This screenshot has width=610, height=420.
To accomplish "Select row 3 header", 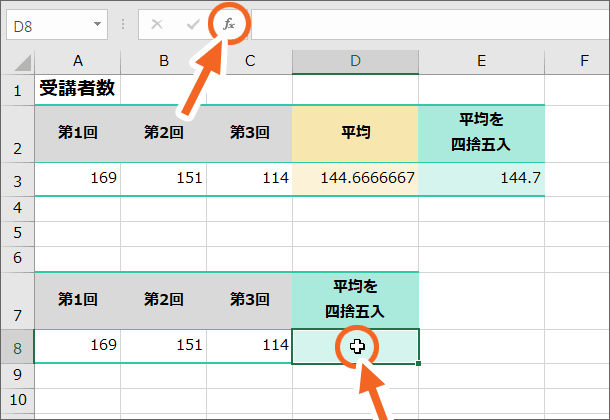I will (x=17, y=180).
